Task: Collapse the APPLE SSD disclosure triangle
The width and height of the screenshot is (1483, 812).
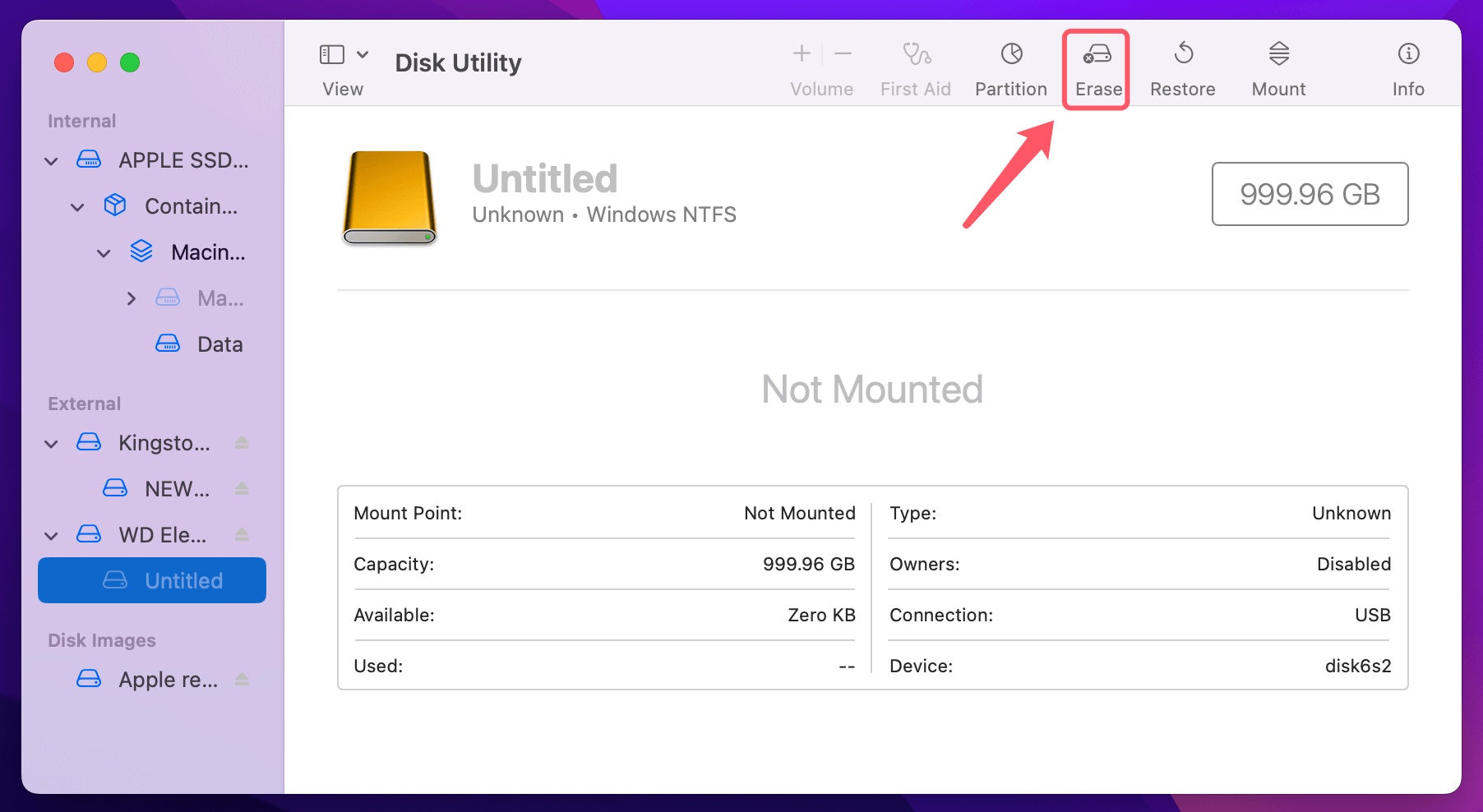Action: point(51,160)
